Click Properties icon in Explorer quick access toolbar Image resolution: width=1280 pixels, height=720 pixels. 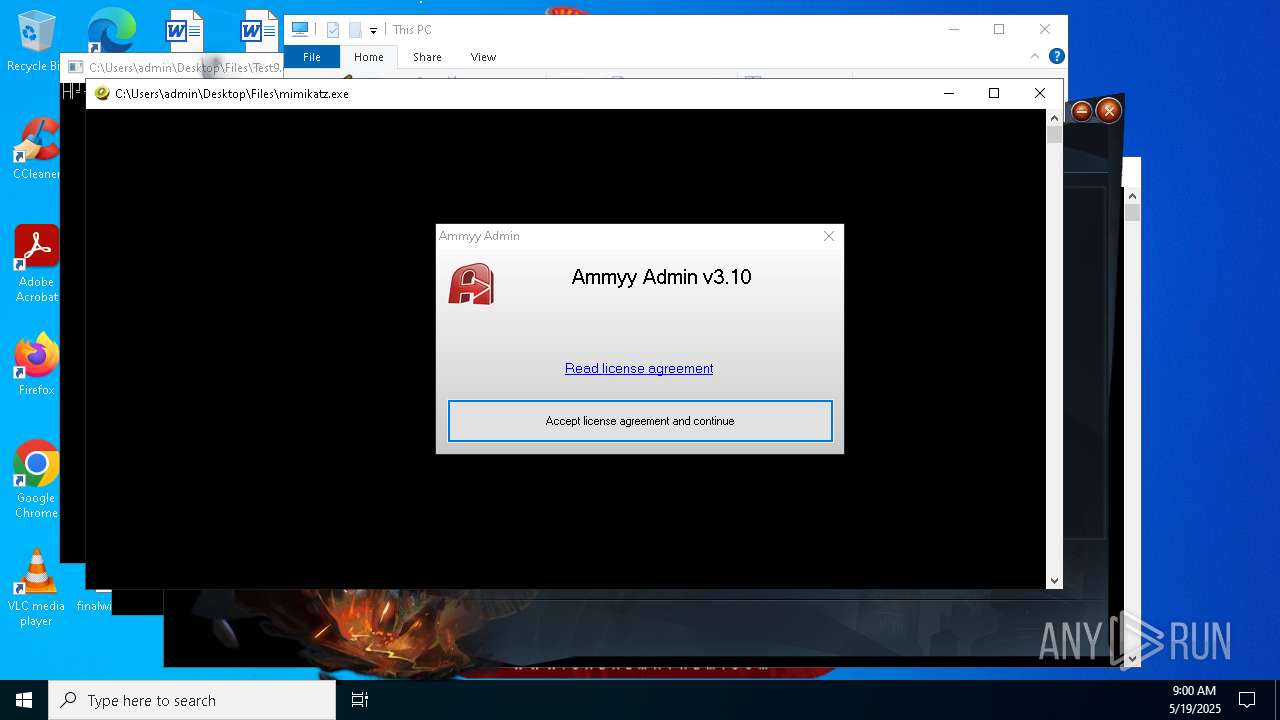click(333, 30)
